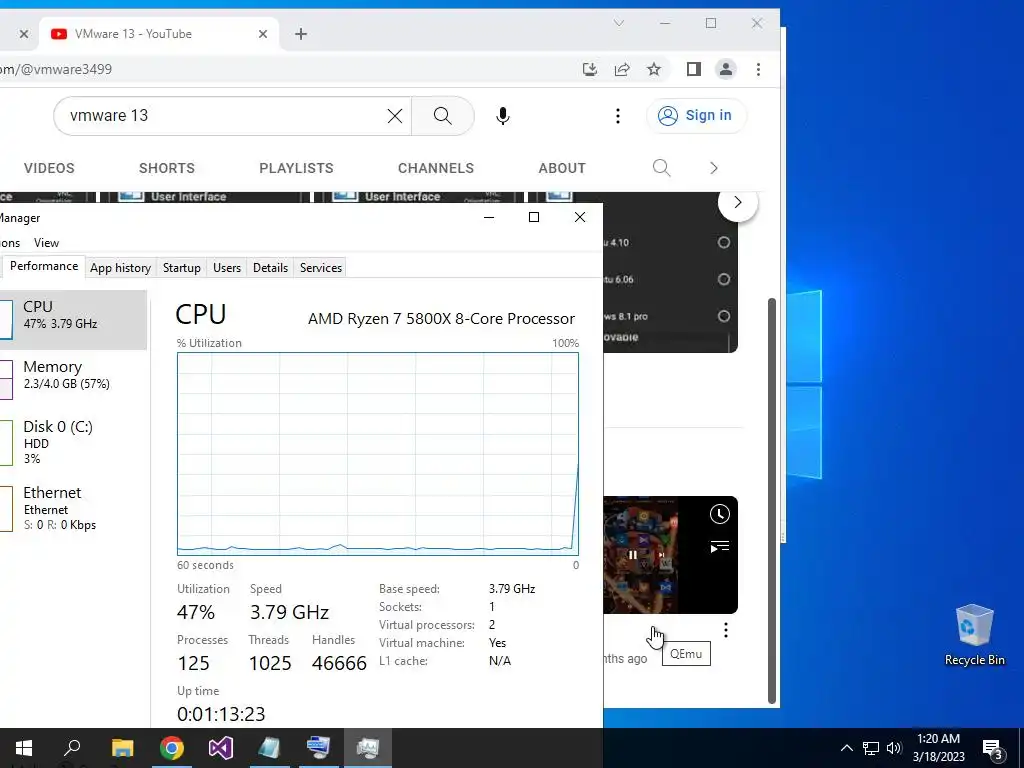Select CPU in the performance sidebar
Image resolution: width=1024 pixels, height=768 pixels.
tap(73, 320)
